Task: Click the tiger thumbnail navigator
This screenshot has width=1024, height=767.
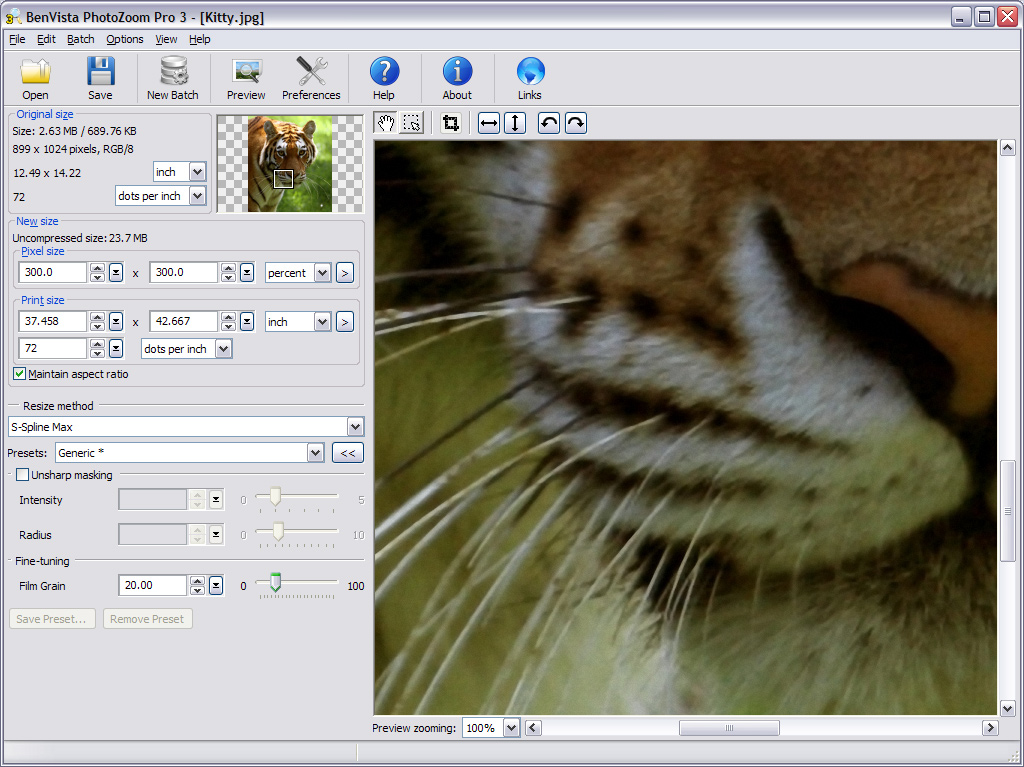Action: pos(290,163)
